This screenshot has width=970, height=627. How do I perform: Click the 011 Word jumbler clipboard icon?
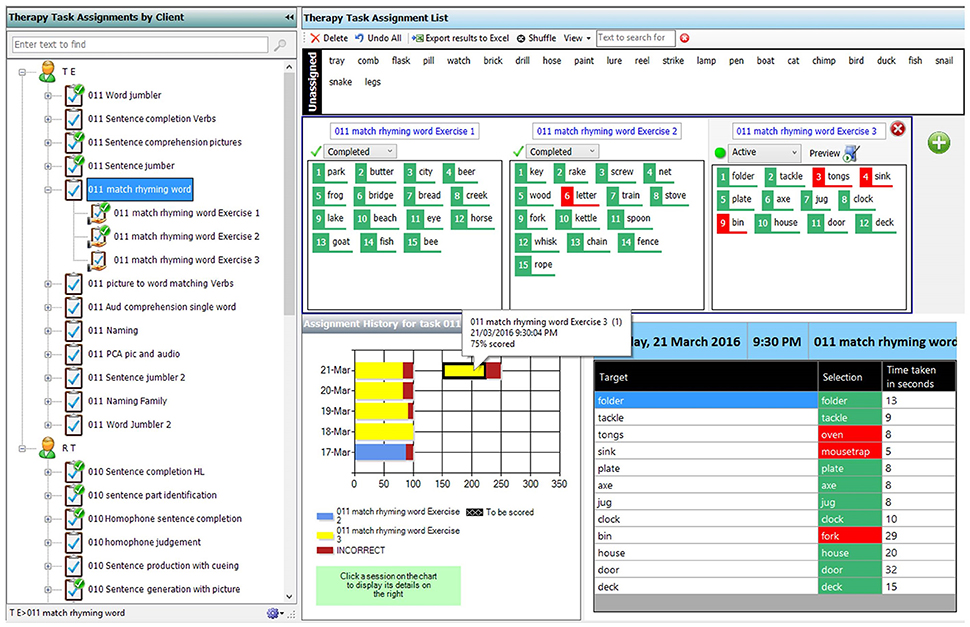[74, 95]
